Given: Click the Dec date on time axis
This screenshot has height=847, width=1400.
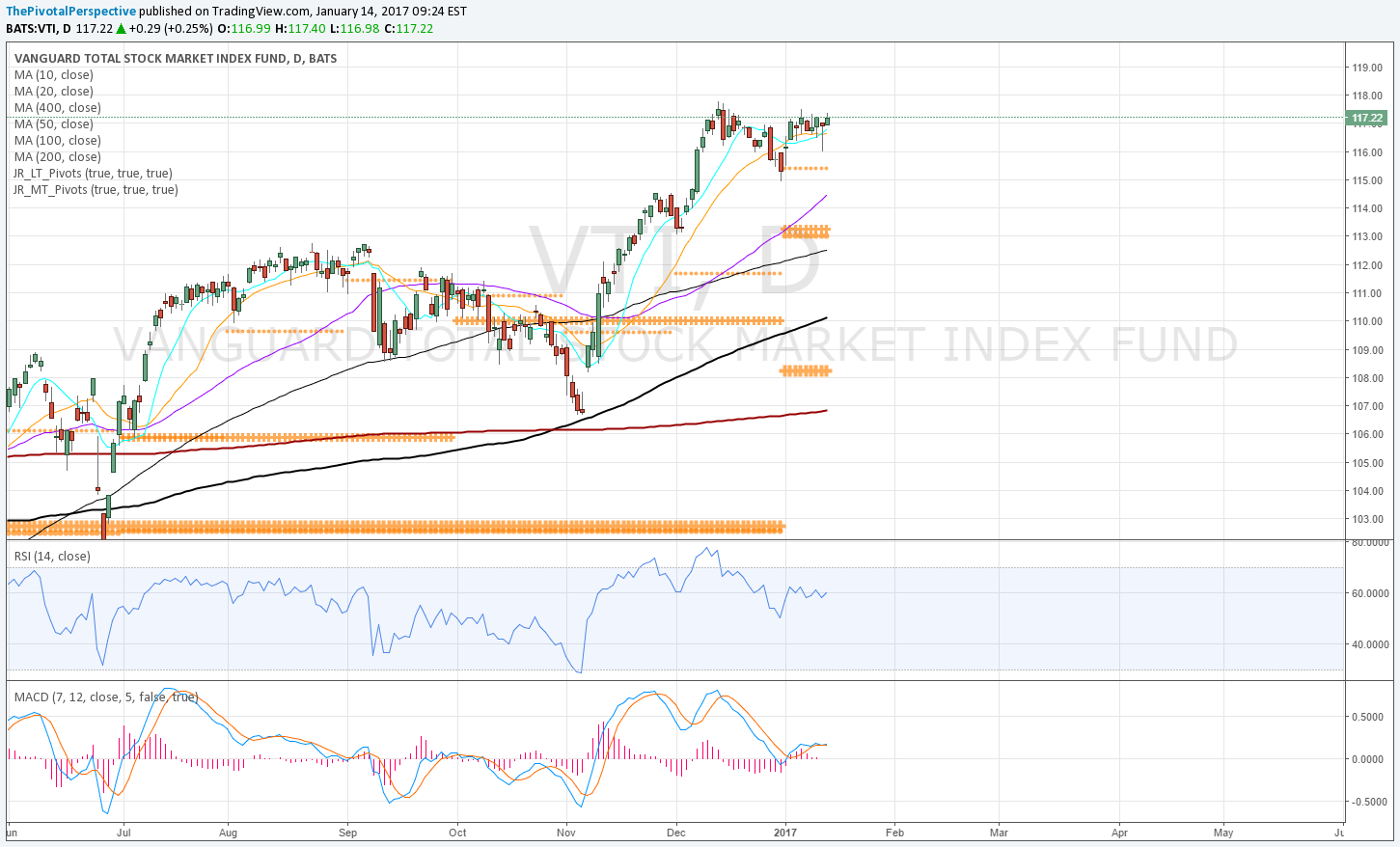Looking at the screenshot, I should (x=676, y=833).
